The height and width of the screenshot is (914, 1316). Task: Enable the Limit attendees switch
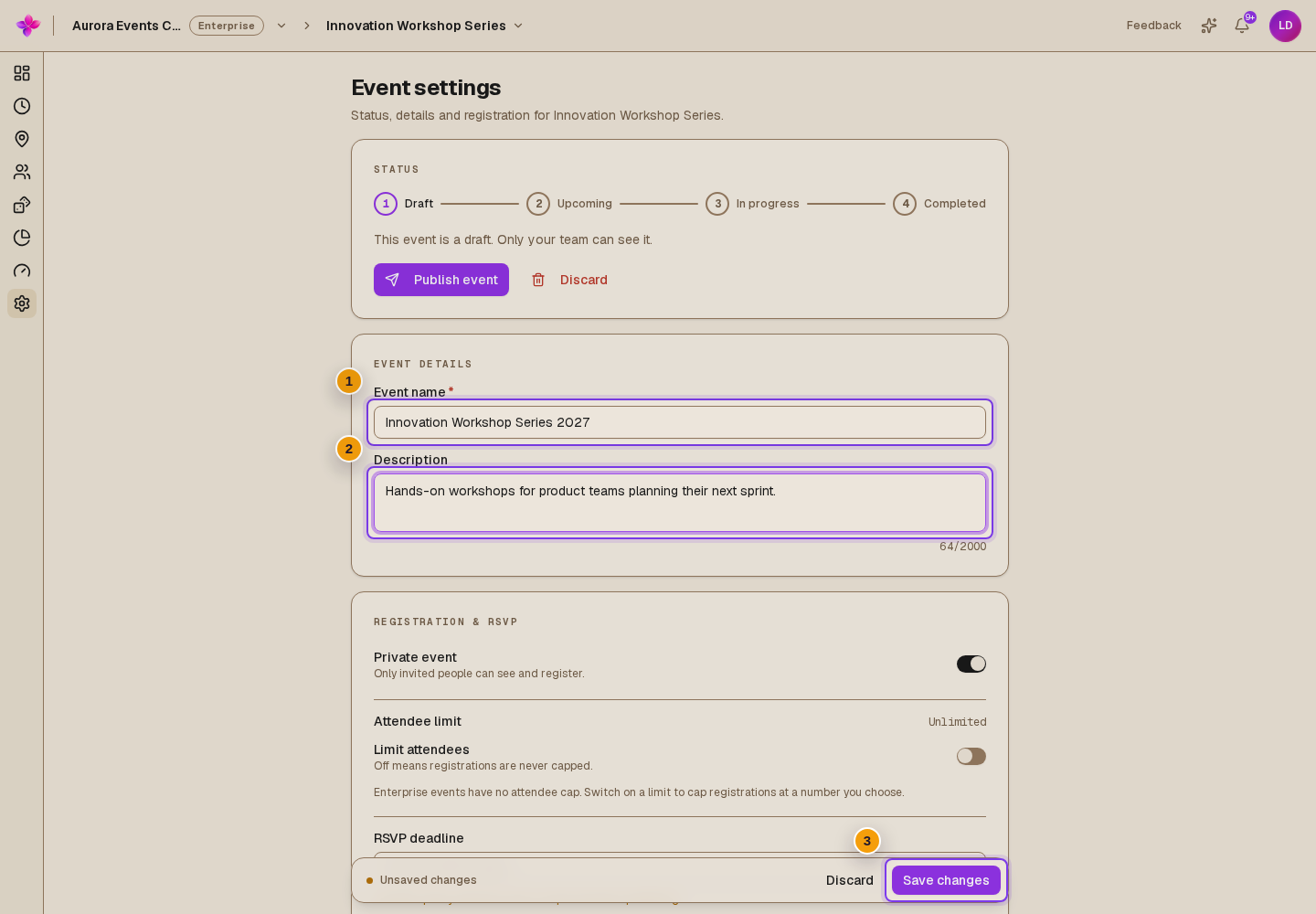pyautogui.click(x=971, y=756)
